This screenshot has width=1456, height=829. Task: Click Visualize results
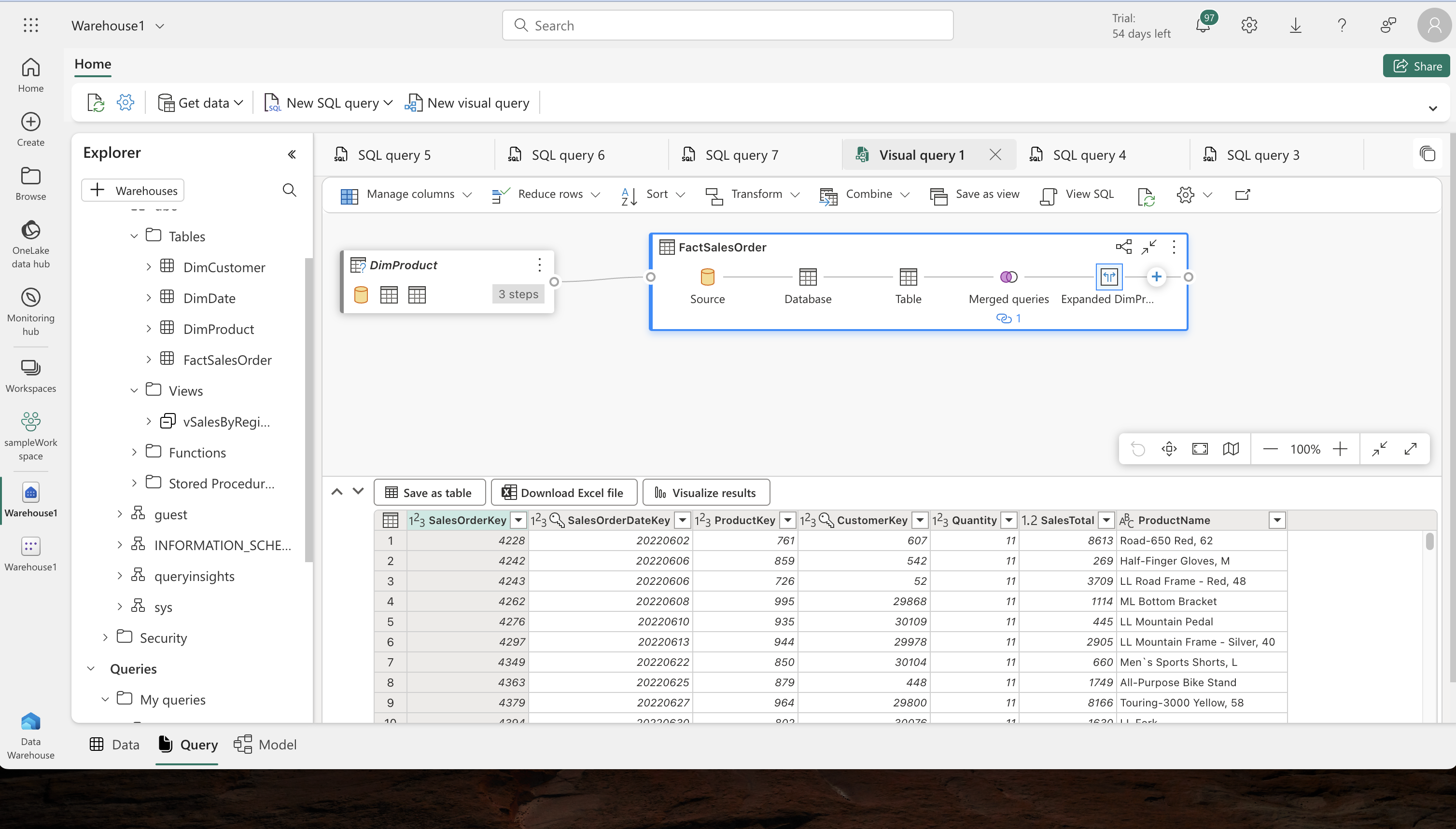click(706, 493)
